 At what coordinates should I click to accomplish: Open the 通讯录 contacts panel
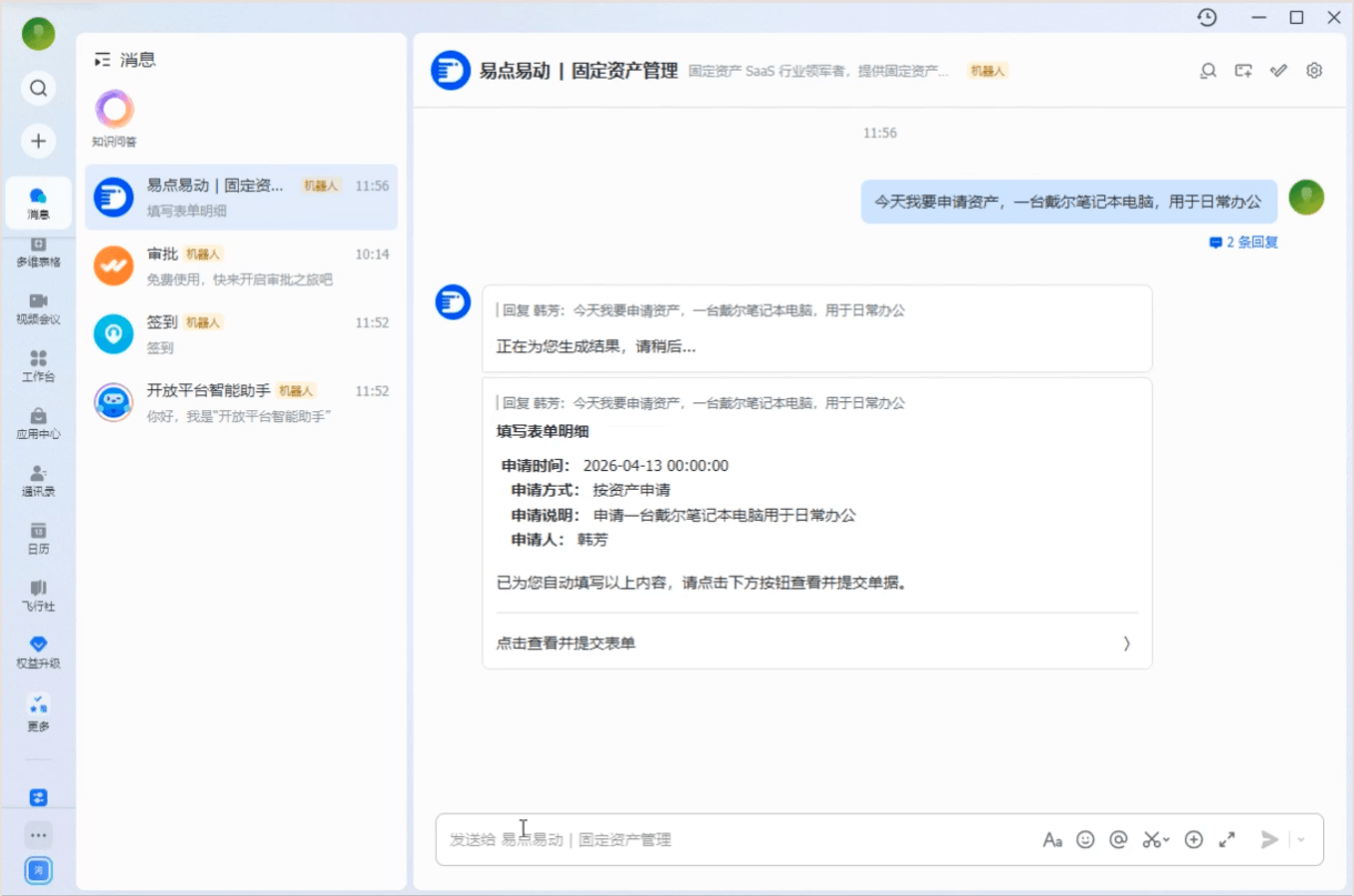click(x=38, y=481)
